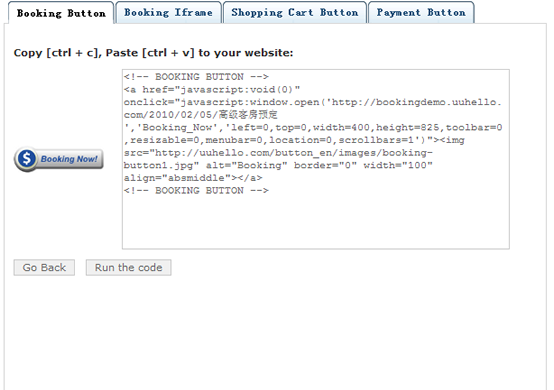The height and width of the screenshot is (390, 554).
Task: Click the src="http://uuhello.com code line
Action: click(278, 153)
